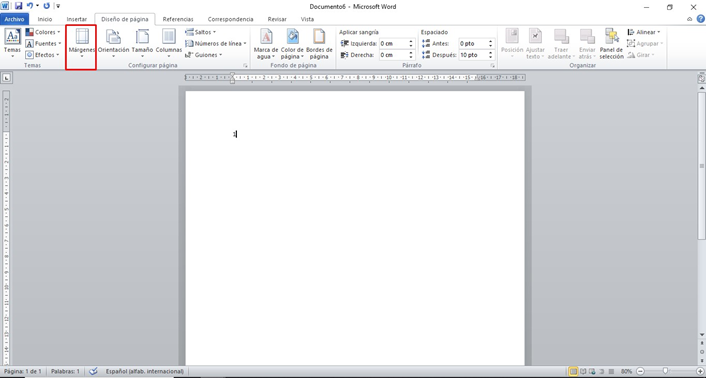The height and width of the screenshot is (378, 706).
Task: Expand the Fuentes theme dropdown
Action: [43, 44]
